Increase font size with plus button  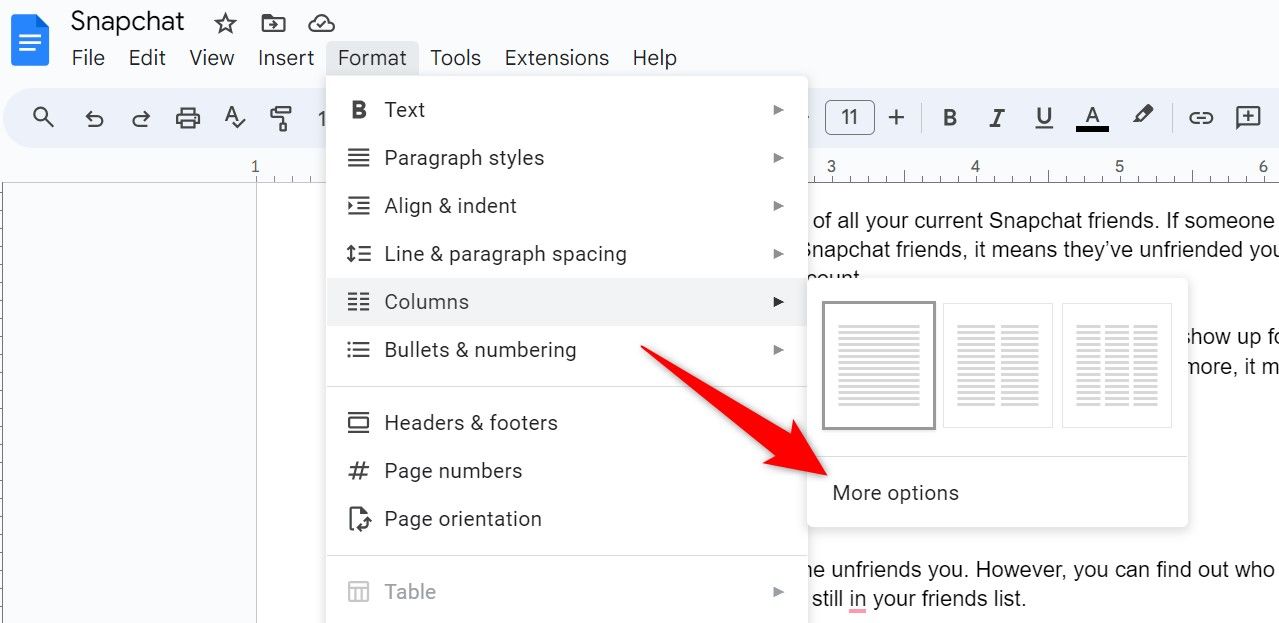pyautogui.click(x=896, y=117)
